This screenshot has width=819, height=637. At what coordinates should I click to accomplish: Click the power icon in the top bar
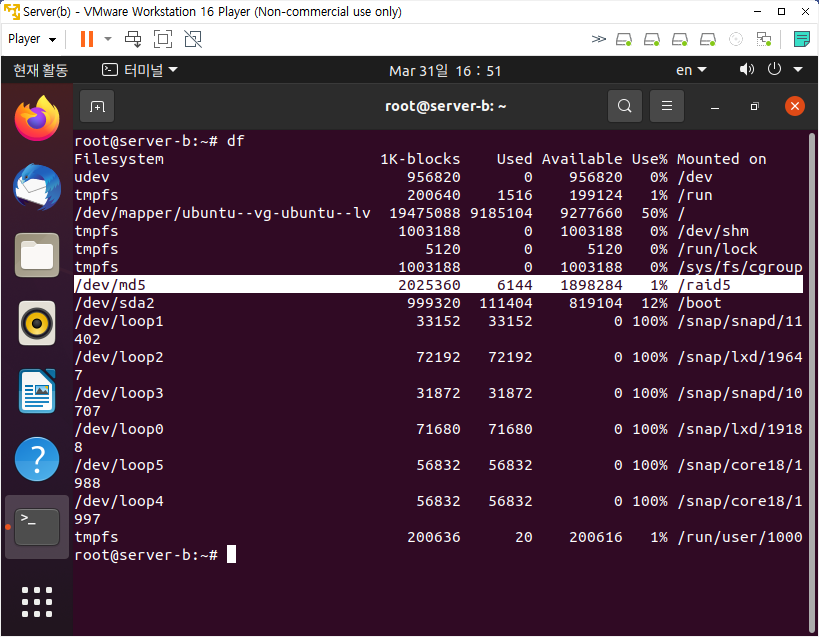pyautogui.click(x=774, y=69)
